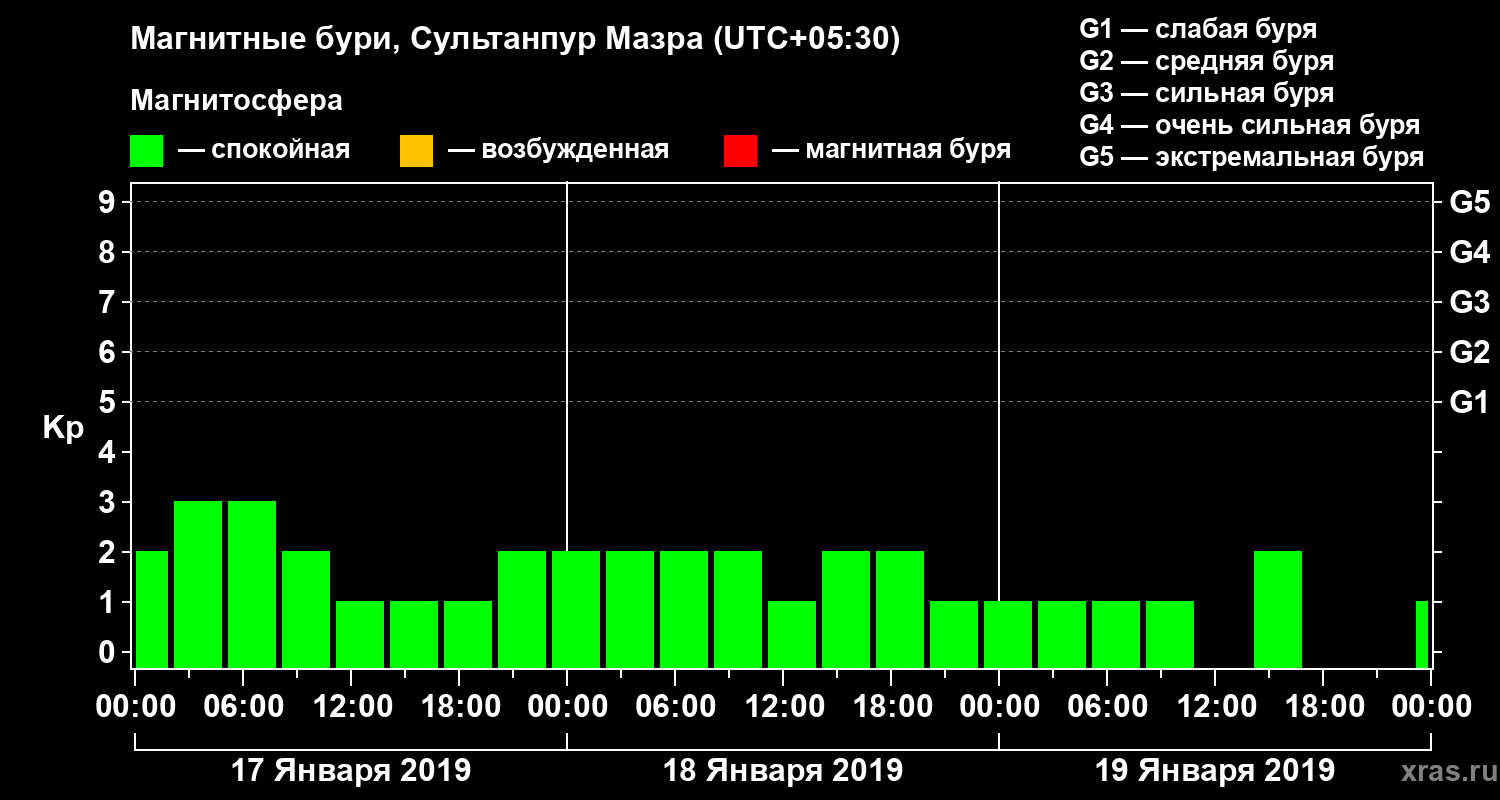Image resolution: width=1500 pixels, height=800 pixels.
Task: Click the 18:00 time label for 17 Января
Action: [459, 707]
